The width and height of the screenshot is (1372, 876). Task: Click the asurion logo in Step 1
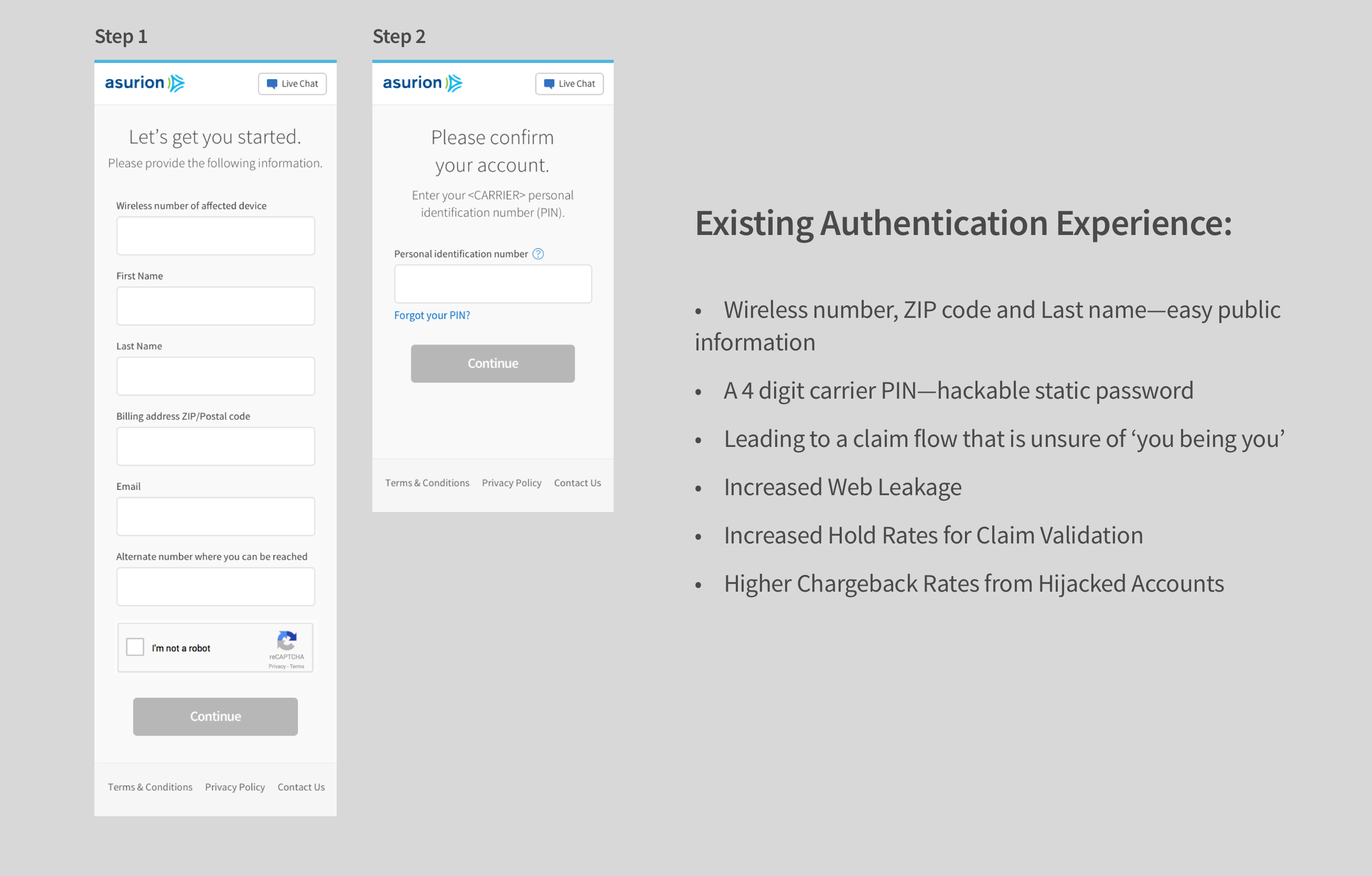pyautogui.click(x=144, y=83)
